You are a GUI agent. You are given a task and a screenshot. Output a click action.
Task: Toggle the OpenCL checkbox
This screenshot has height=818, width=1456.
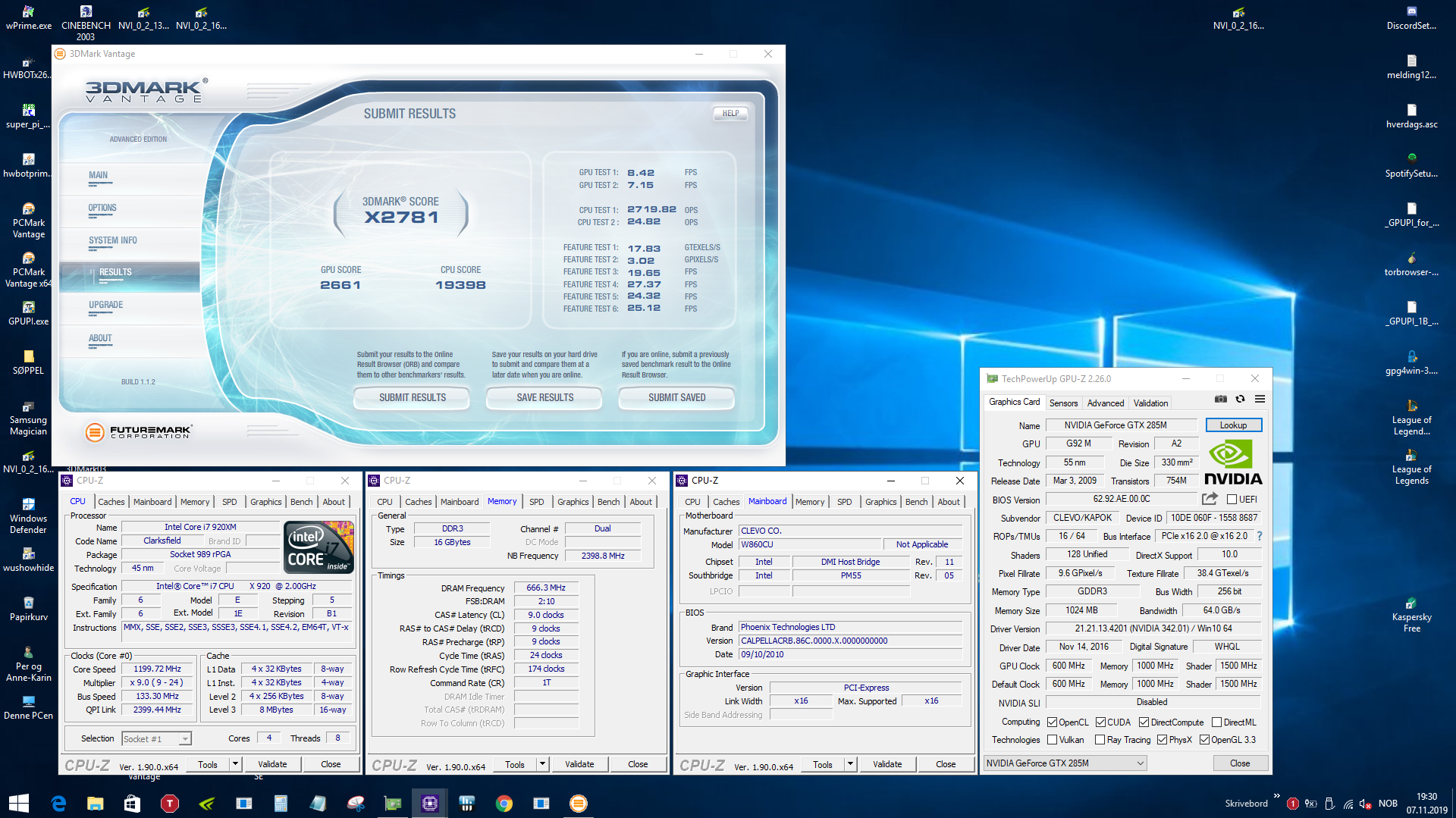point(1053,722)
